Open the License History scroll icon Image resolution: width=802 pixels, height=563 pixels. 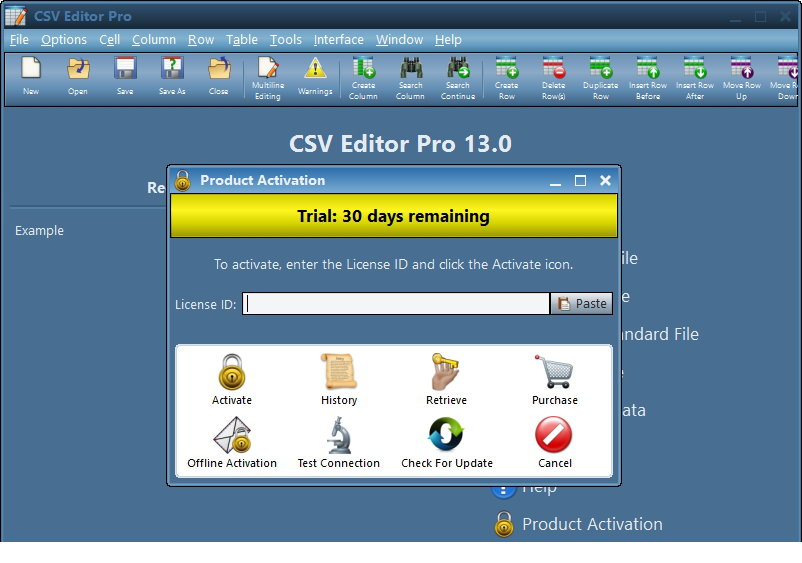click(x=339, y=379)
